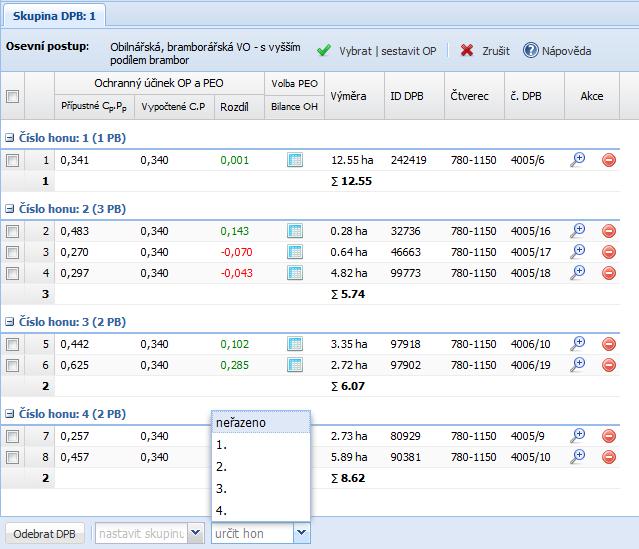Open the PEO table icon for ID 97902
This screenshot has height=549, width=639.
pos(295,365)
